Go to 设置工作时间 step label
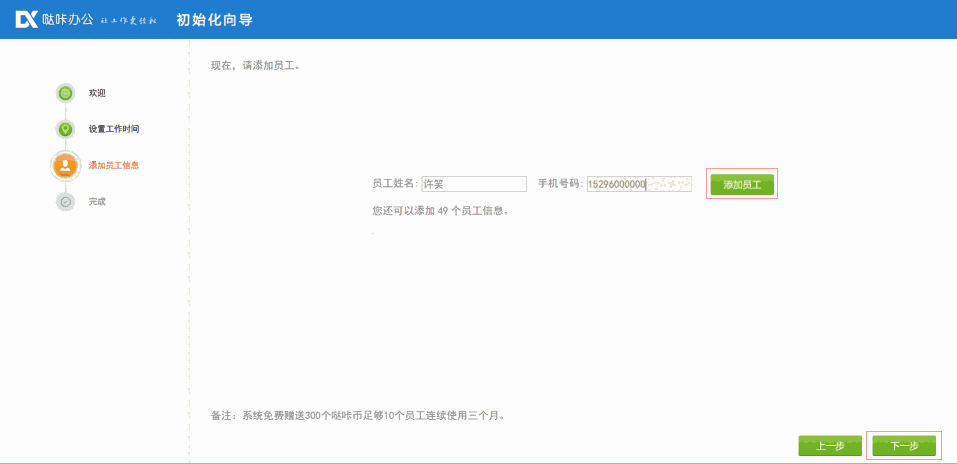The height and width of the screenshot is (464, 957). (114, 129)
